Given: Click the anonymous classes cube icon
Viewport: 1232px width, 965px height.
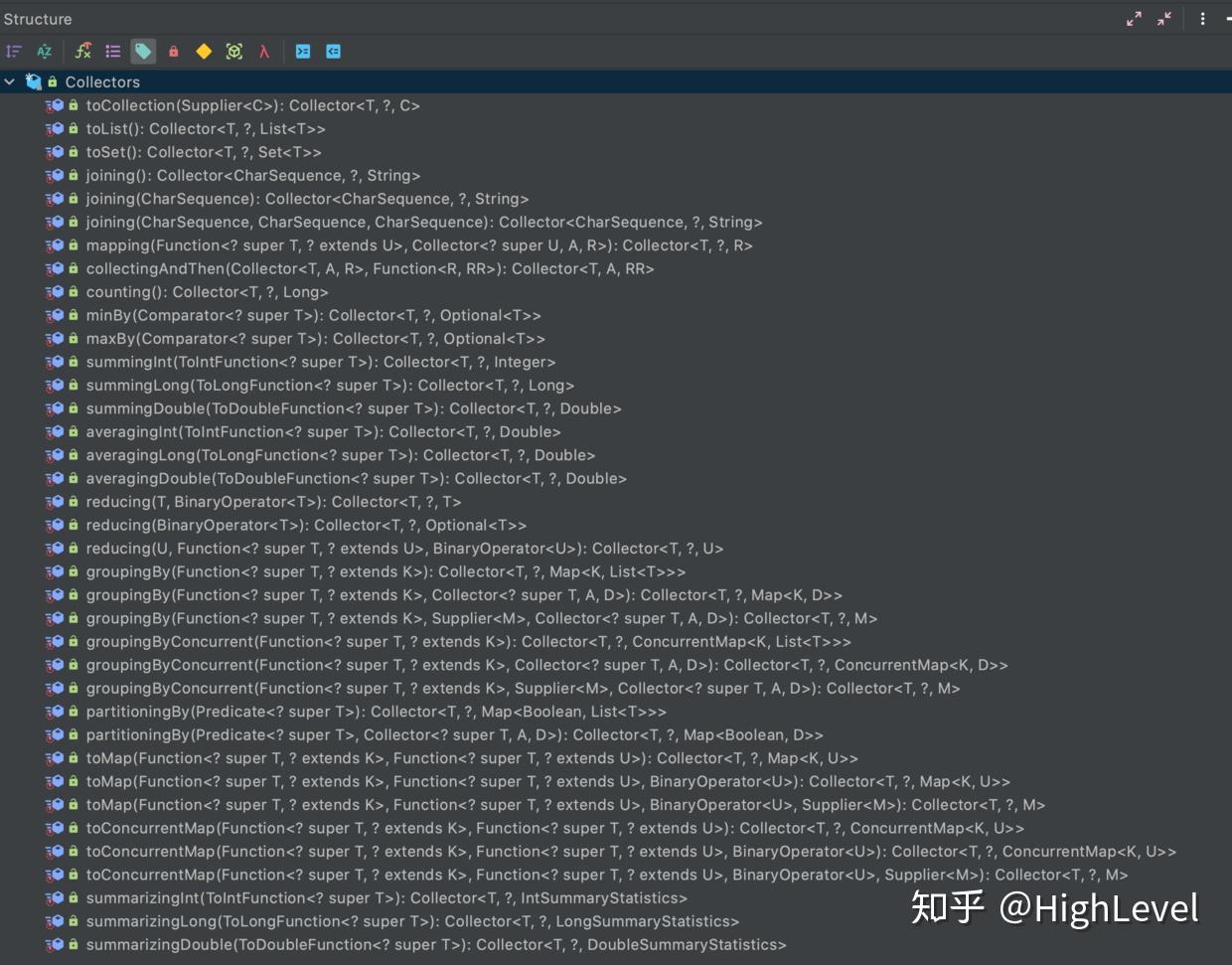Looking at the screenshot, I should (233, 51).
